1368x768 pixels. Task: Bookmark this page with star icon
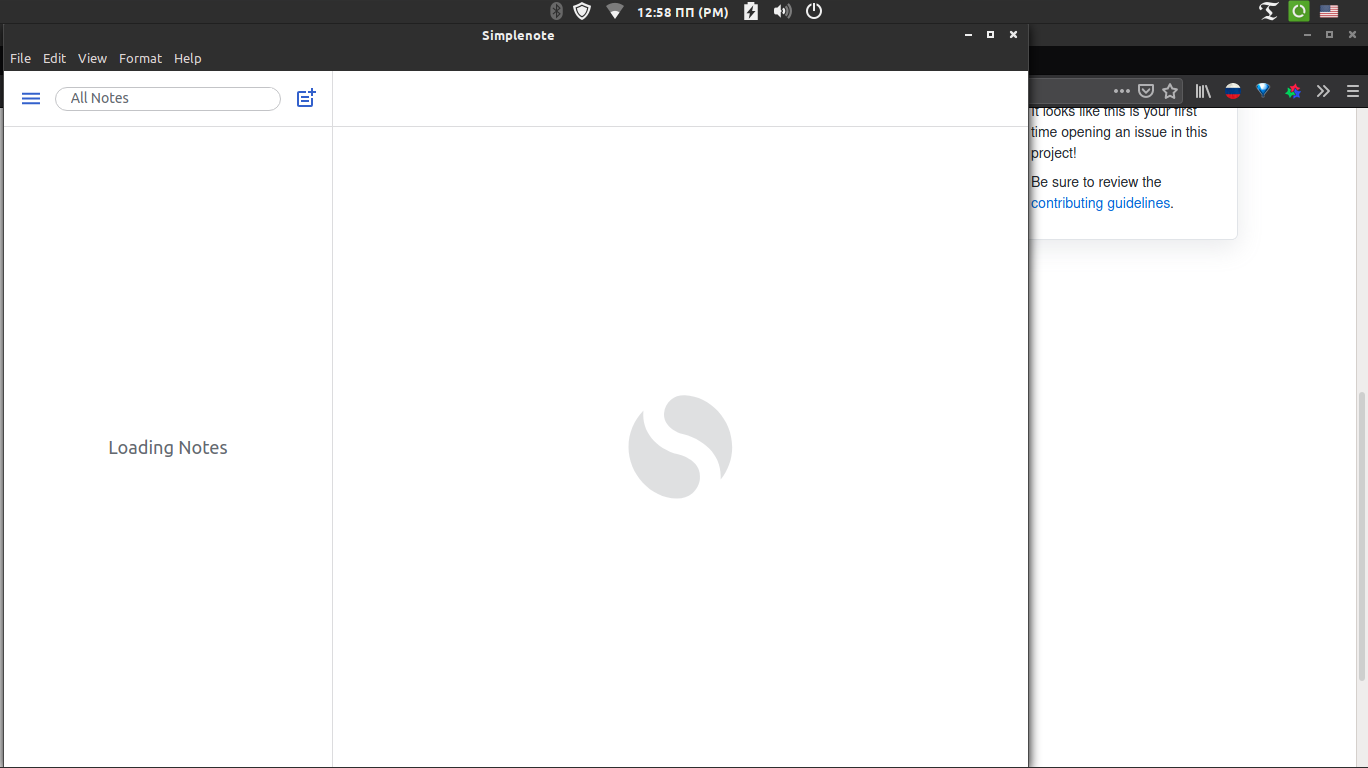pyautogui.click(x=1170, y=91)
